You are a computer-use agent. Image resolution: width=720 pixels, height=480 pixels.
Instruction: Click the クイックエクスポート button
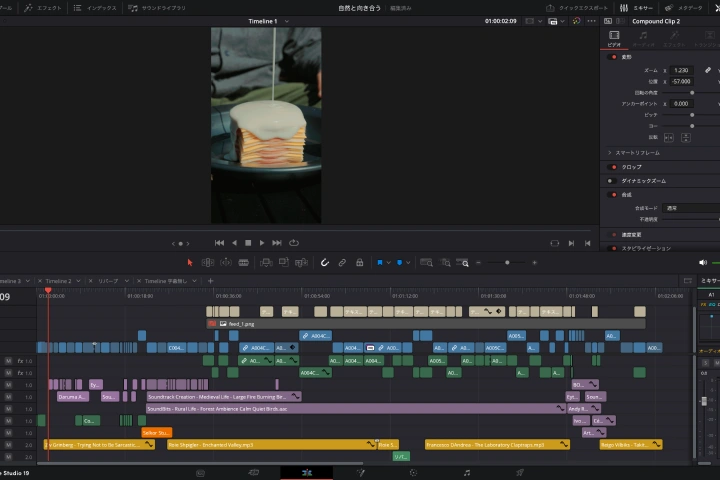(x=577, y=8)
